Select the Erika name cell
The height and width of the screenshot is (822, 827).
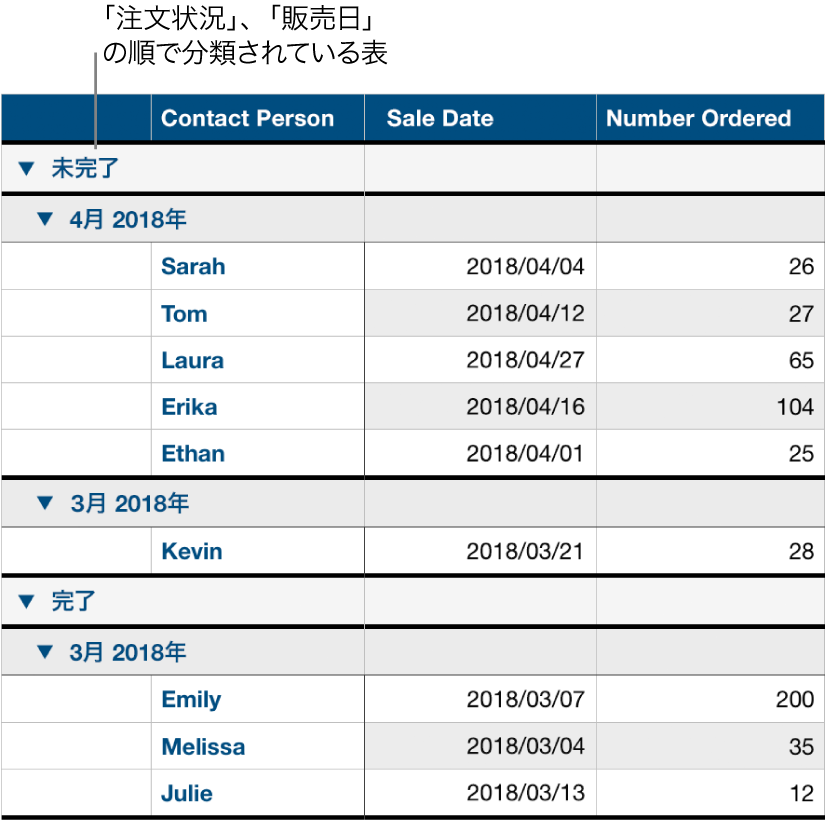point(189,407)
